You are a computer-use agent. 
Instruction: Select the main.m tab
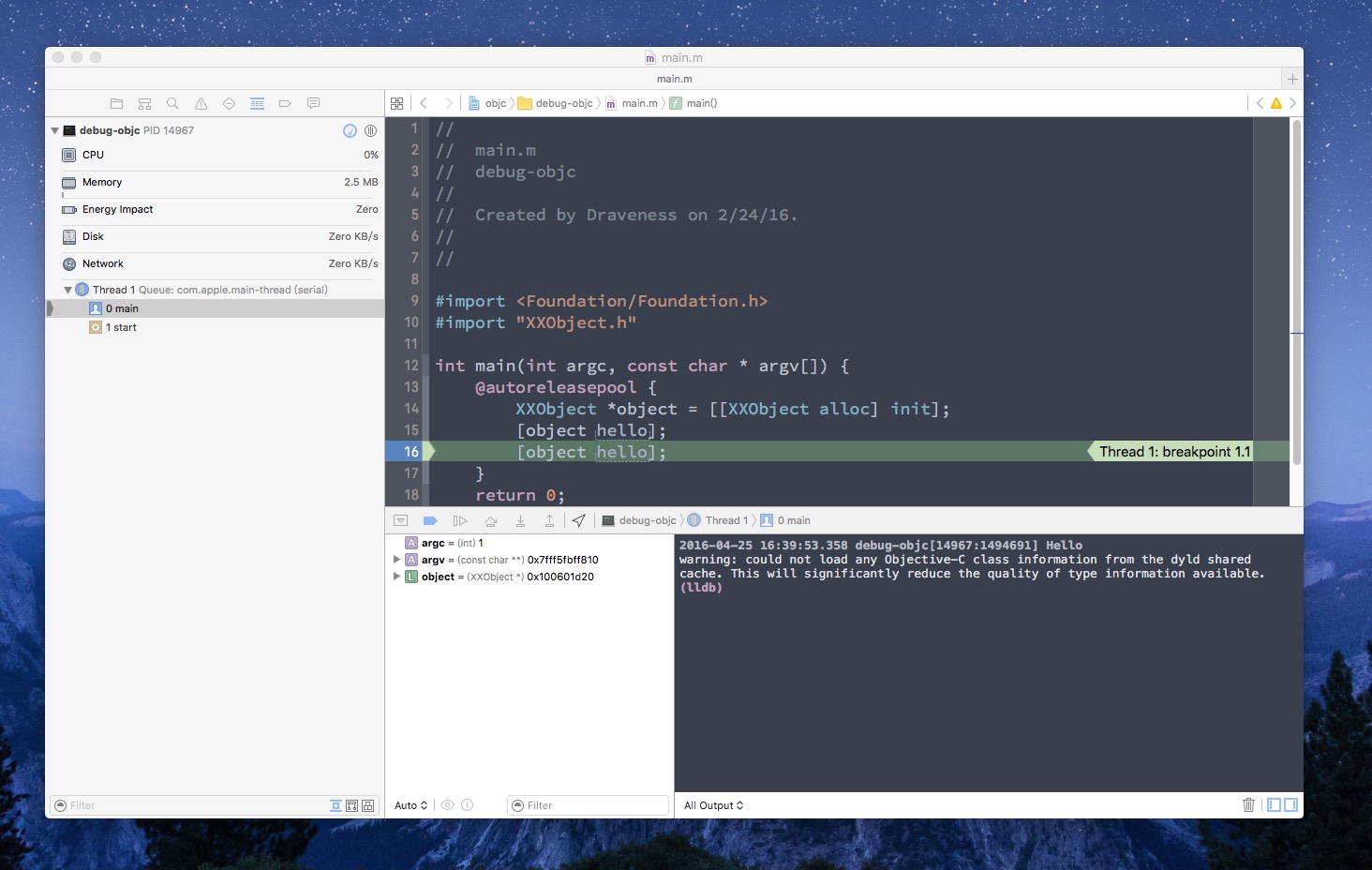pos(674,79)
